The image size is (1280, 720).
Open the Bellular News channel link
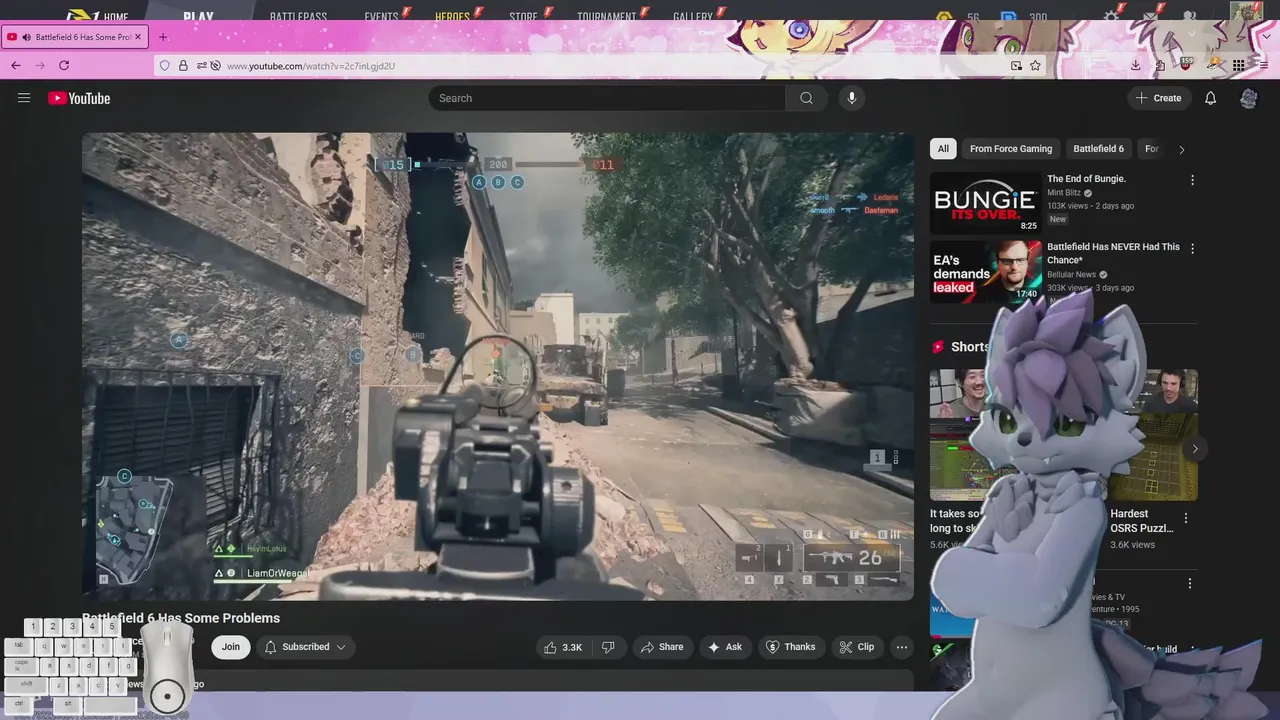coord(1071,275)
